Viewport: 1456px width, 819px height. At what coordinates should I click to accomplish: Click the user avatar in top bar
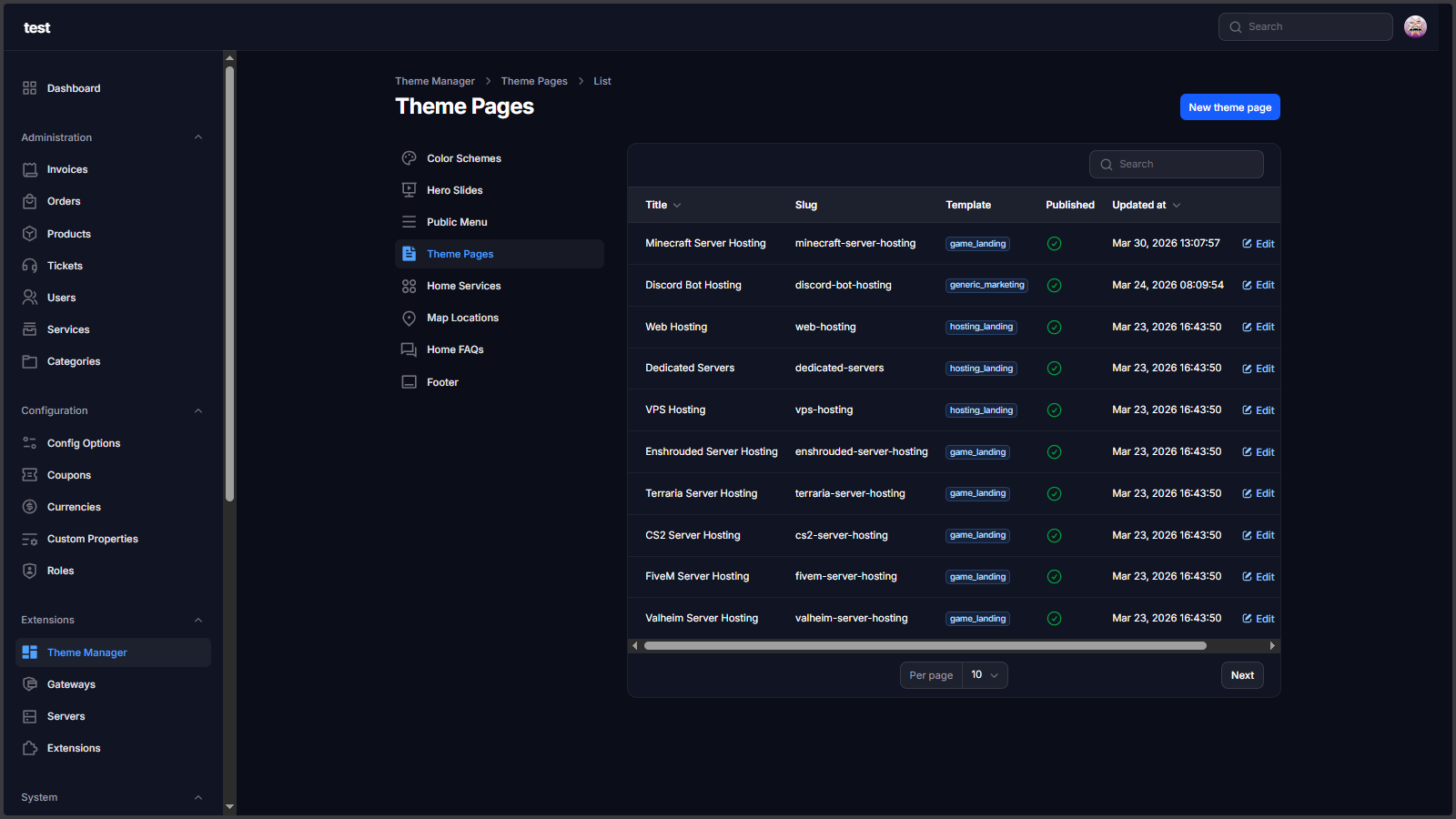[1415, 27]
